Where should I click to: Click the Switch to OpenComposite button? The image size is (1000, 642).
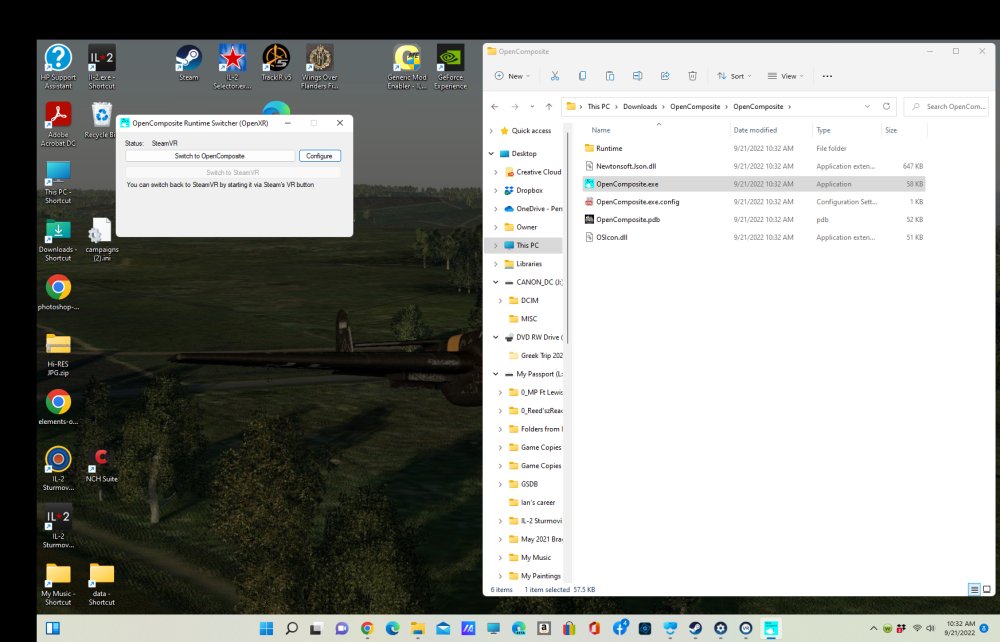(x=210, y=156)
